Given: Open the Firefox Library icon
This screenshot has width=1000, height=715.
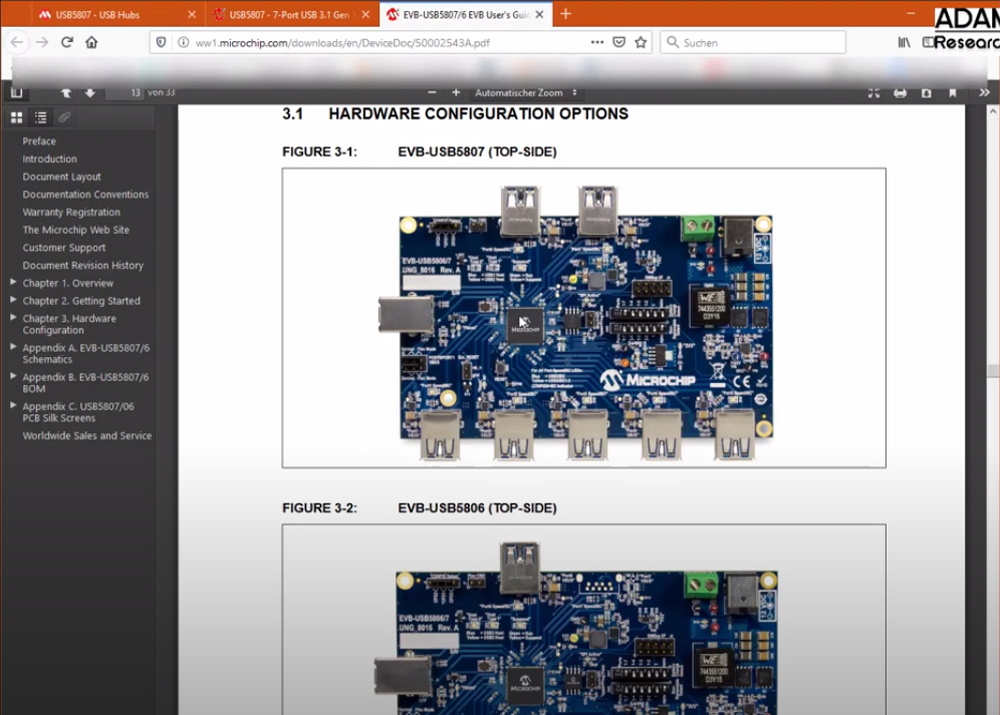Looking at the screenshot, I should coord(904,42).
